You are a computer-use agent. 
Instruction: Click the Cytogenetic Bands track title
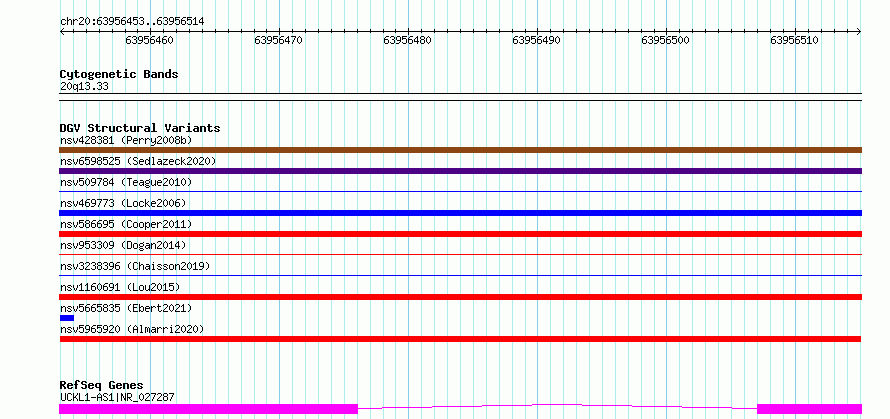119,74
